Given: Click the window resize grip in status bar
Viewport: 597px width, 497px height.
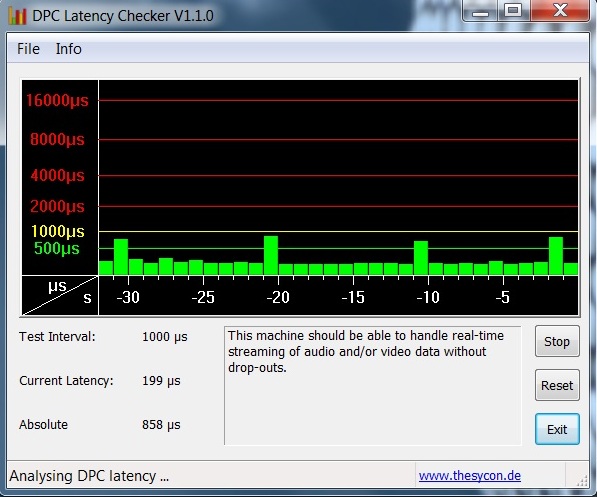Looking at the screenshot, I should pos(582,481).
